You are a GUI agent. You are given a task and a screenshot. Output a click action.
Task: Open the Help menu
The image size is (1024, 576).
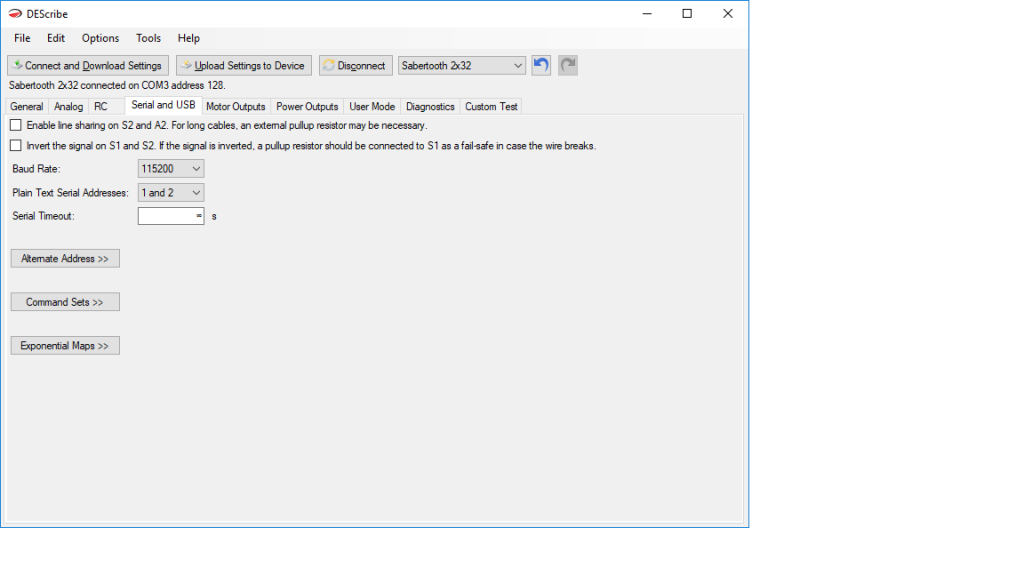pyautogui.click(x=189, y=38)
